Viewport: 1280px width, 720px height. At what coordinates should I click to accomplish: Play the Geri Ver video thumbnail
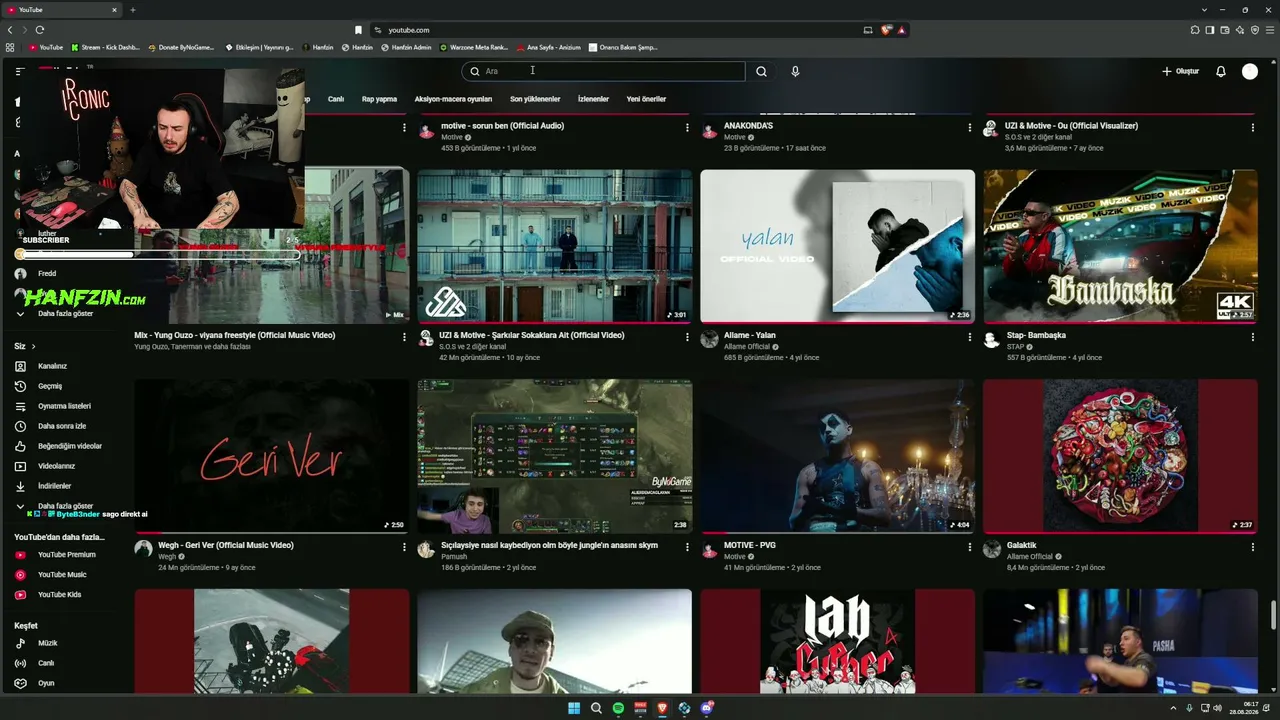point(272,456)
